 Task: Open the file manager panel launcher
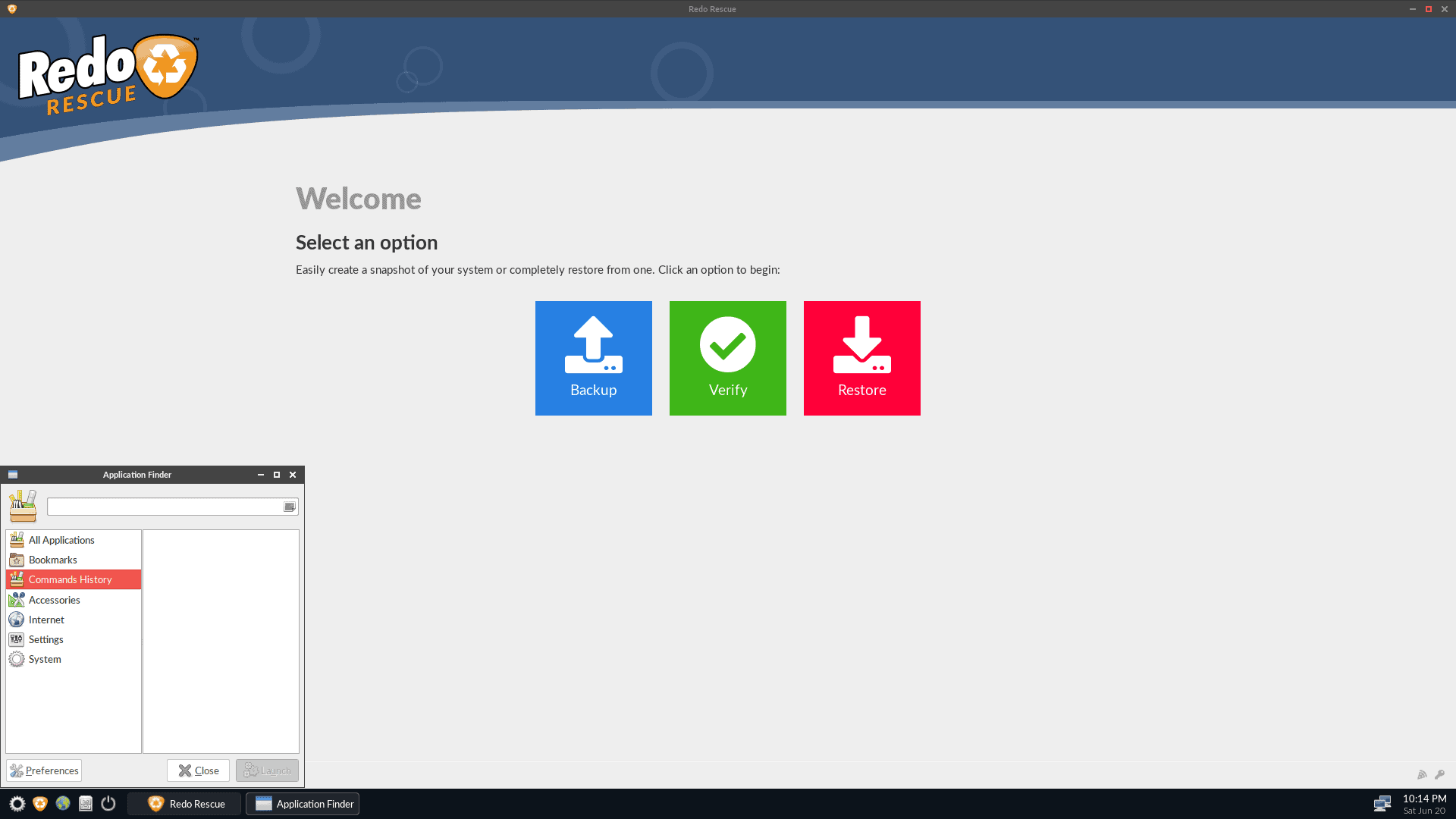point(86,804)
